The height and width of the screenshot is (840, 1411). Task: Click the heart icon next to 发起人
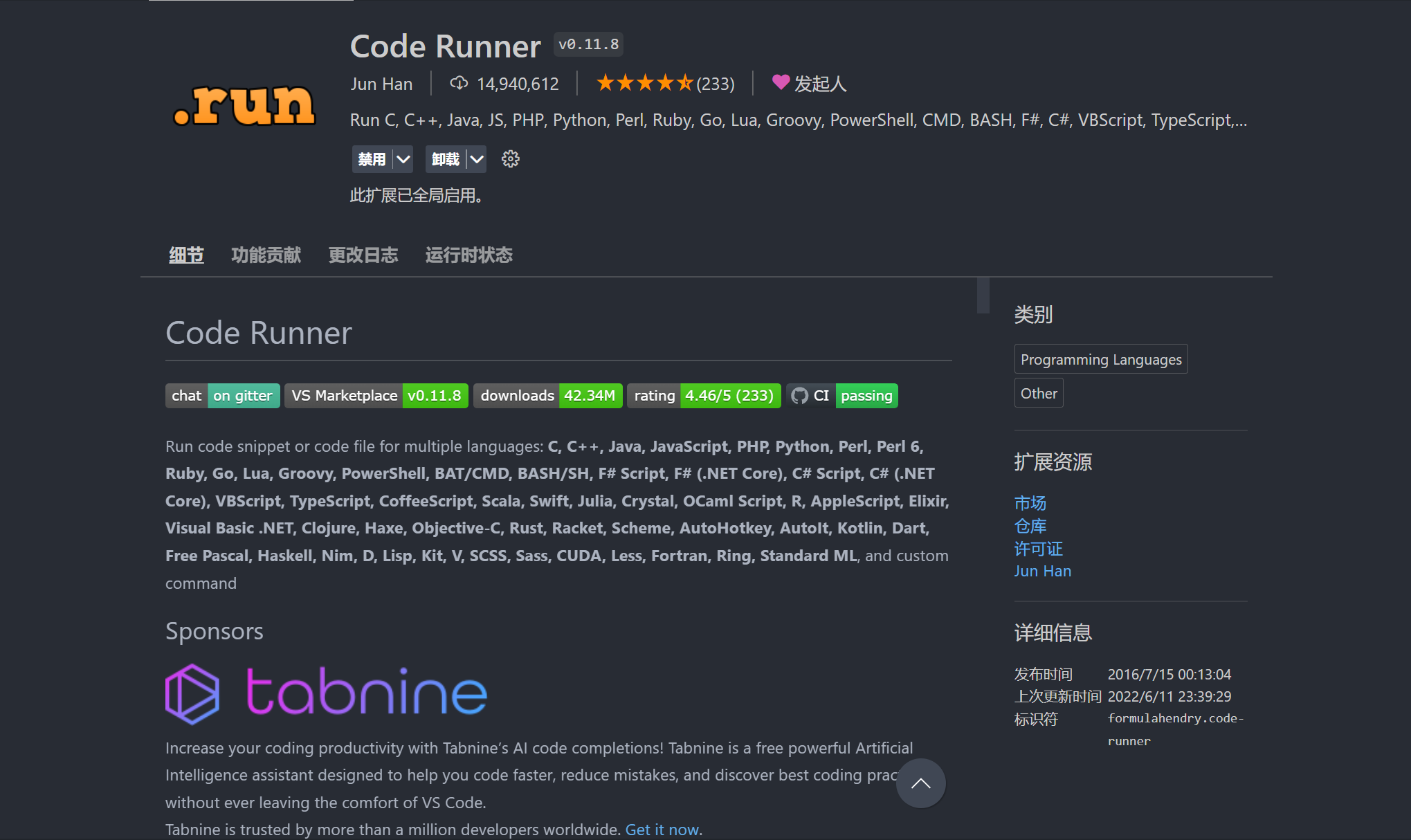[x=781, y=83]
